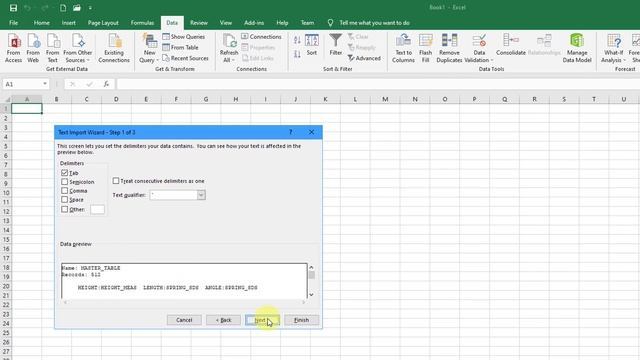Open Consolidate tool

click(511, 44)
